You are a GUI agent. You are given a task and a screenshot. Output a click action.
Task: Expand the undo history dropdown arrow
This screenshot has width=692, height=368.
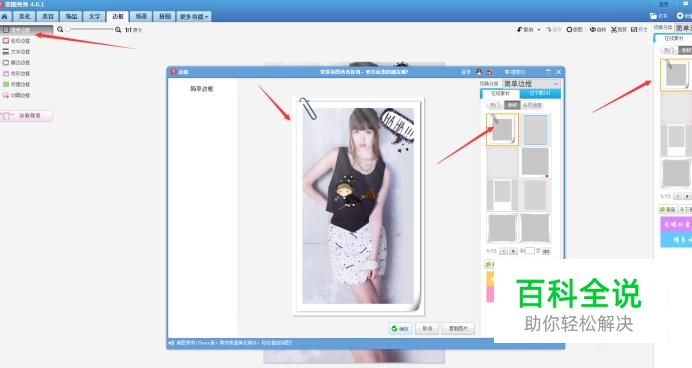point(539,30)
